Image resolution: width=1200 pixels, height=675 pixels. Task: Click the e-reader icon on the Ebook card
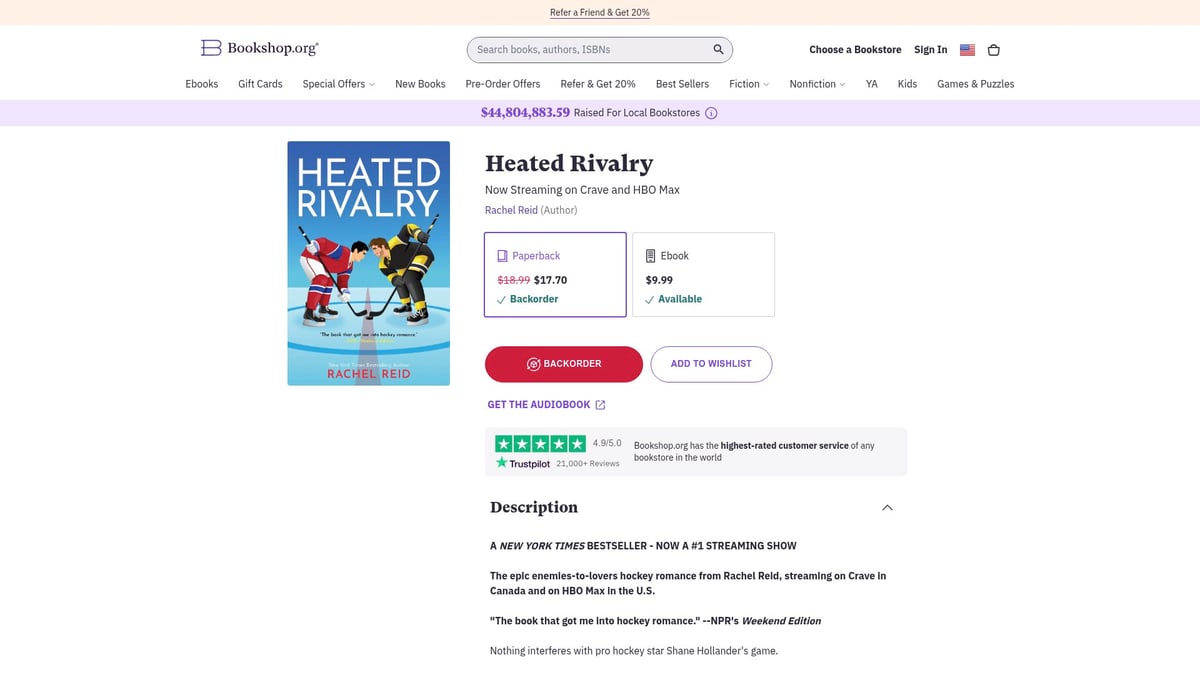(649, 255)
